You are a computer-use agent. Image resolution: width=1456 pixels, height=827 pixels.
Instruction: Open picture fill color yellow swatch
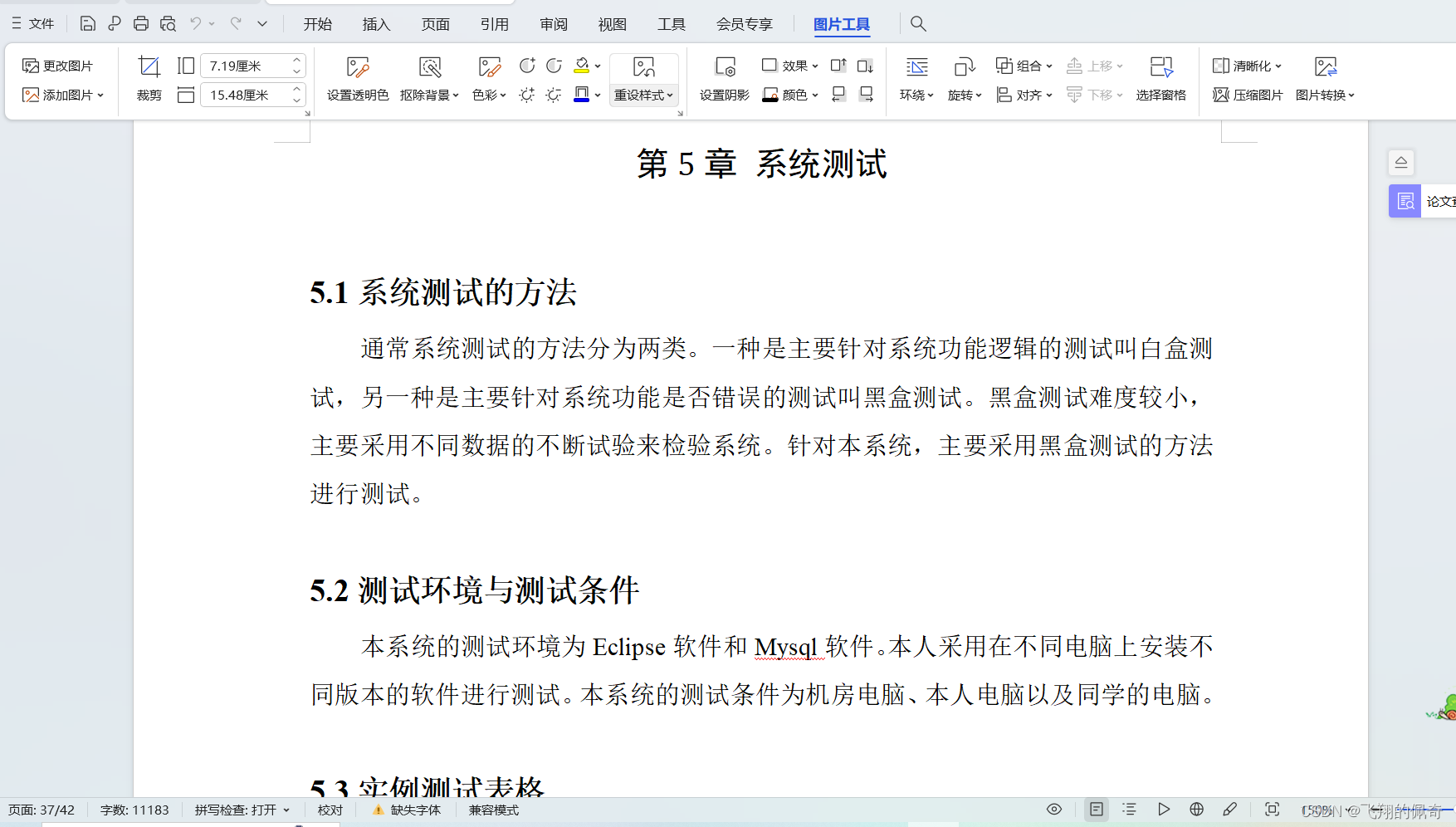pos(582,66)
